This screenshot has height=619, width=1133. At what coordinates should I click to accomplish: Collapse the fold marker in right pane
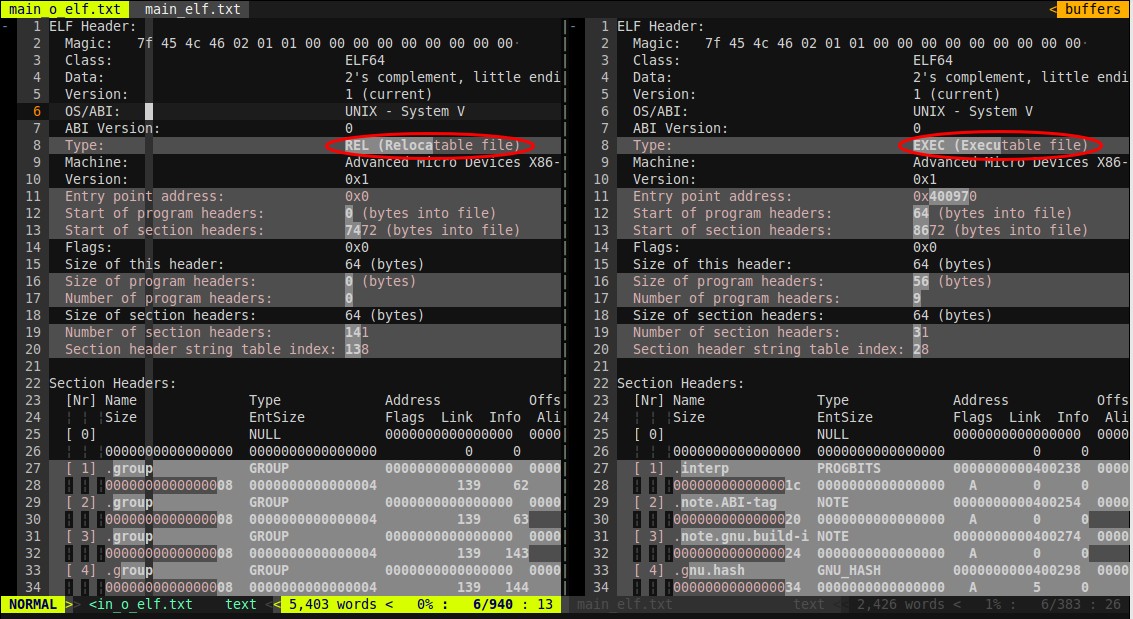[574, 27]
